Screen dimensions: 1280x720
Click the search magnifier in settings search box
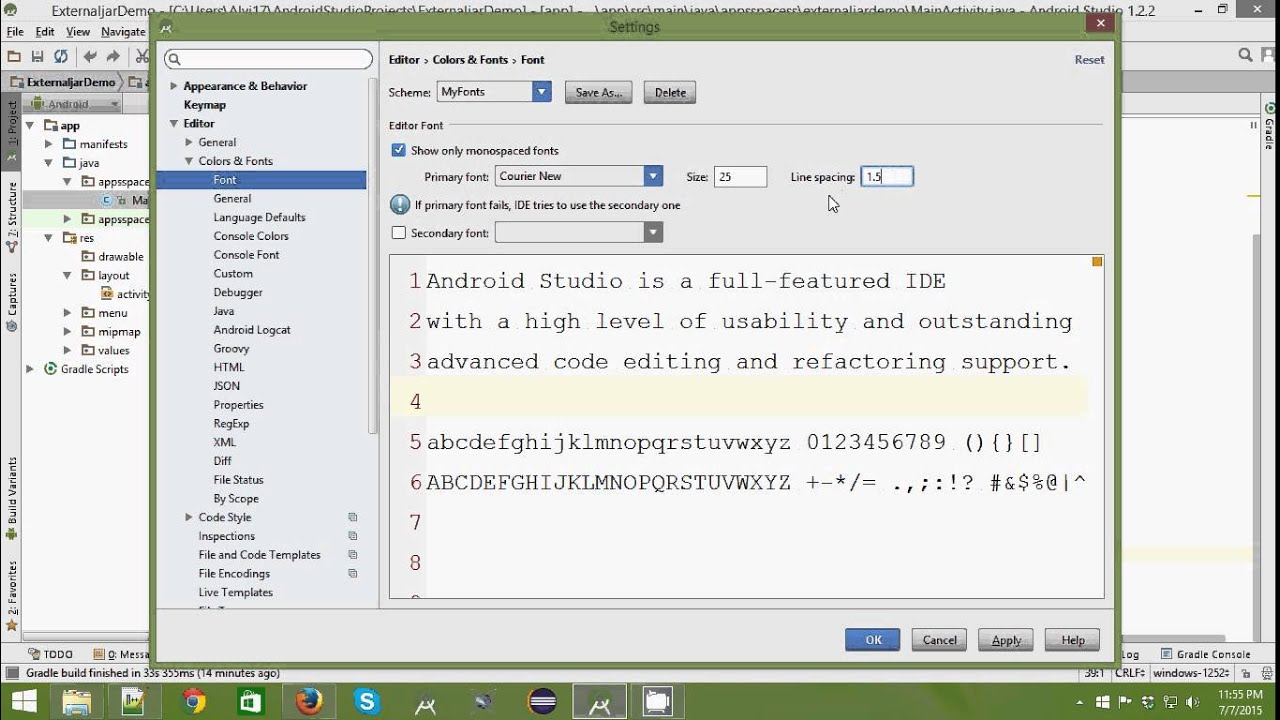pos(174,60)
